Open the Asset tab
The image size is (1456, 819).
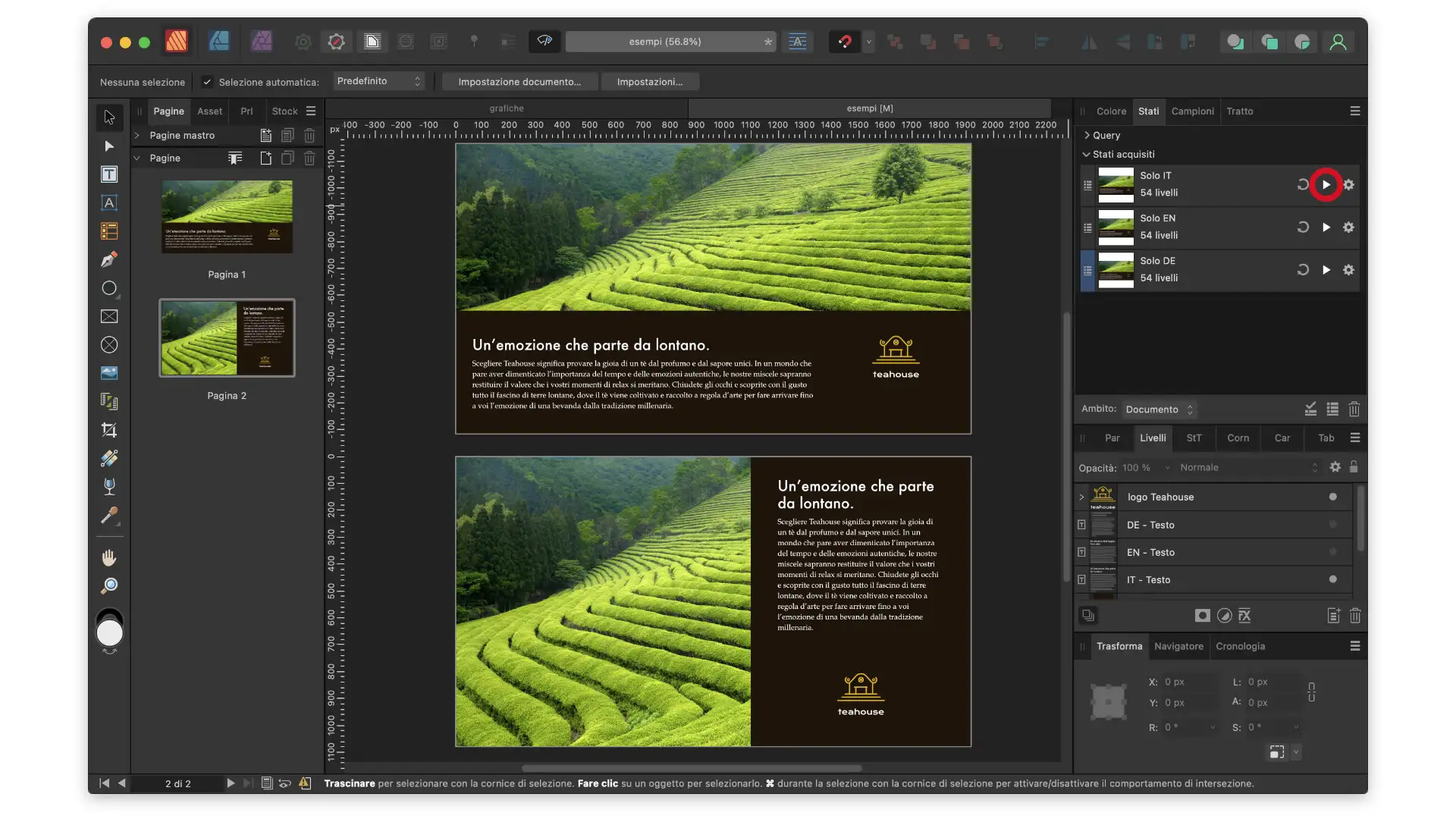210,111
